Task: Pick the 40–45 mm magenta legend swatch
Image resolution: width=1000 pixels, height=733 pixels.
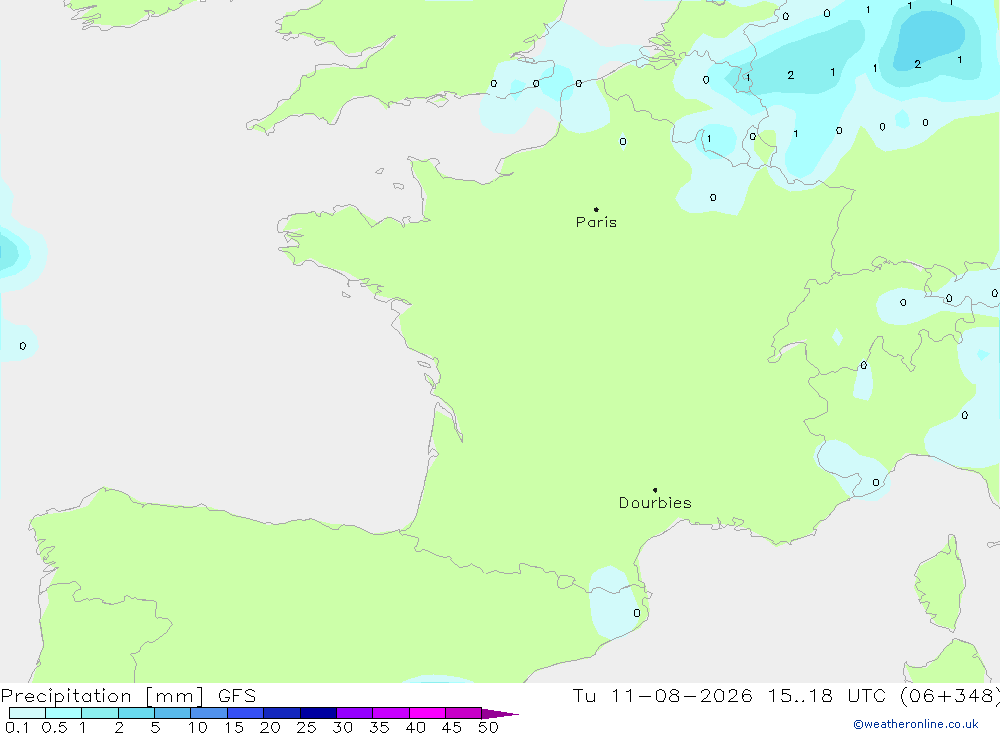Action: [x=427, y=713]
